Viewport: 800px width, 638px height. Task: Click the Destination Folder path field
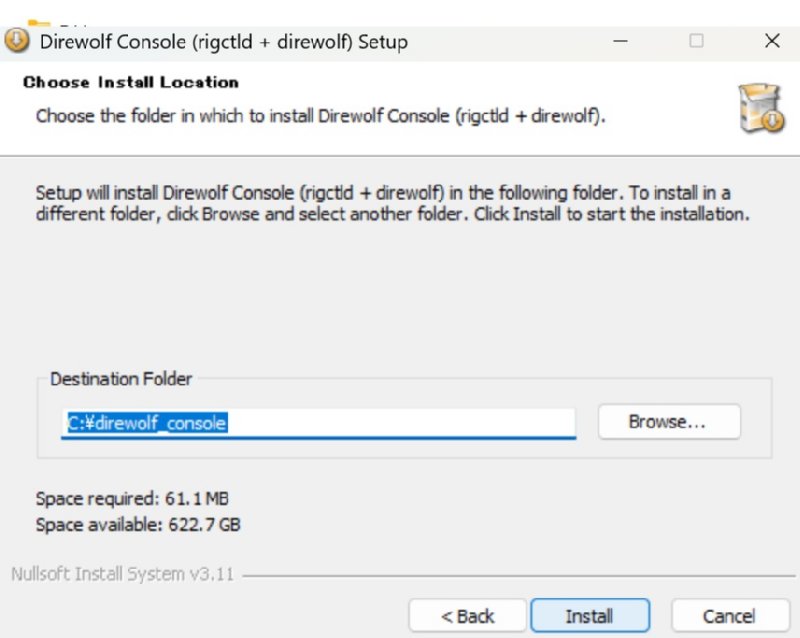pos(318,423)
